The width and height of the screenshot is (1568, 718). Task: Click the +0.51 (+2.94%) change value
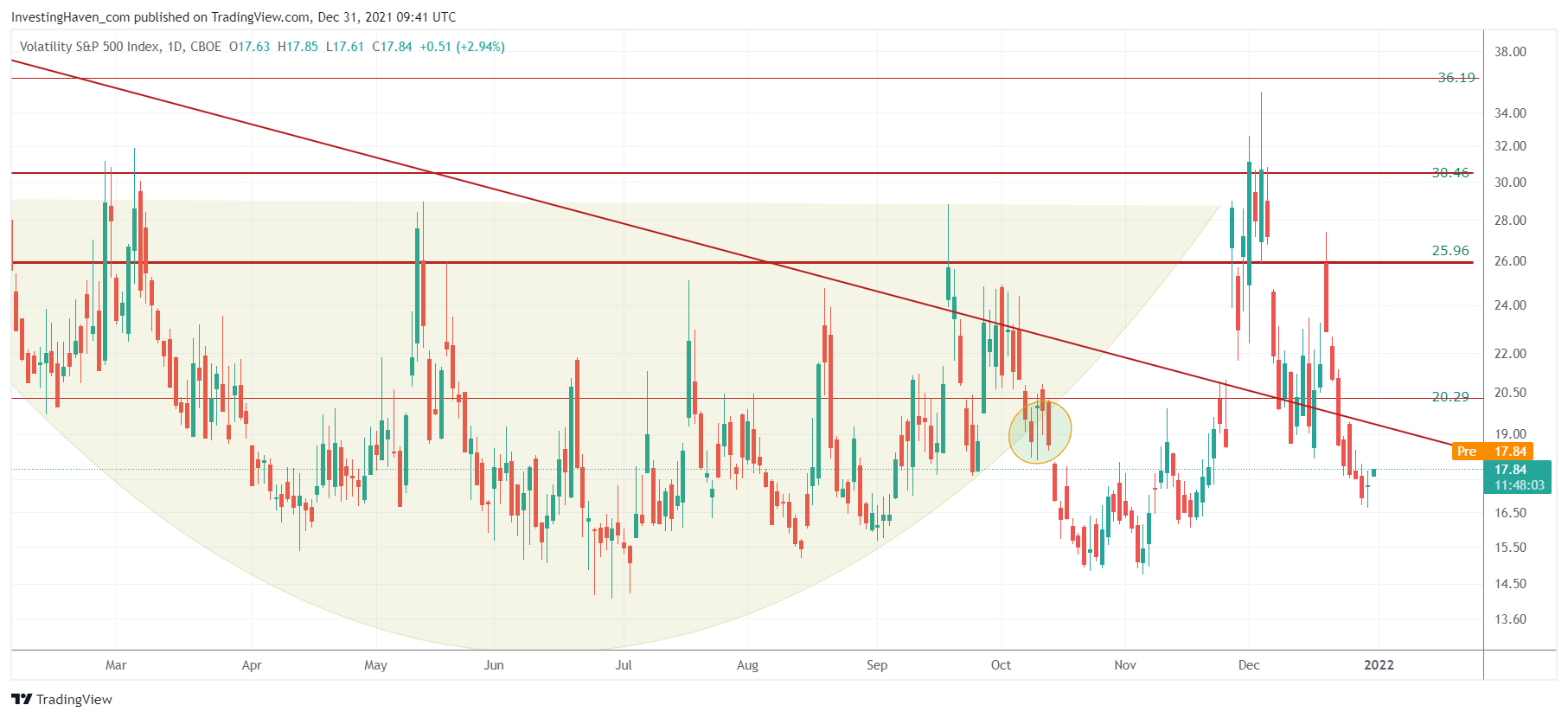(x=462, y=47)
